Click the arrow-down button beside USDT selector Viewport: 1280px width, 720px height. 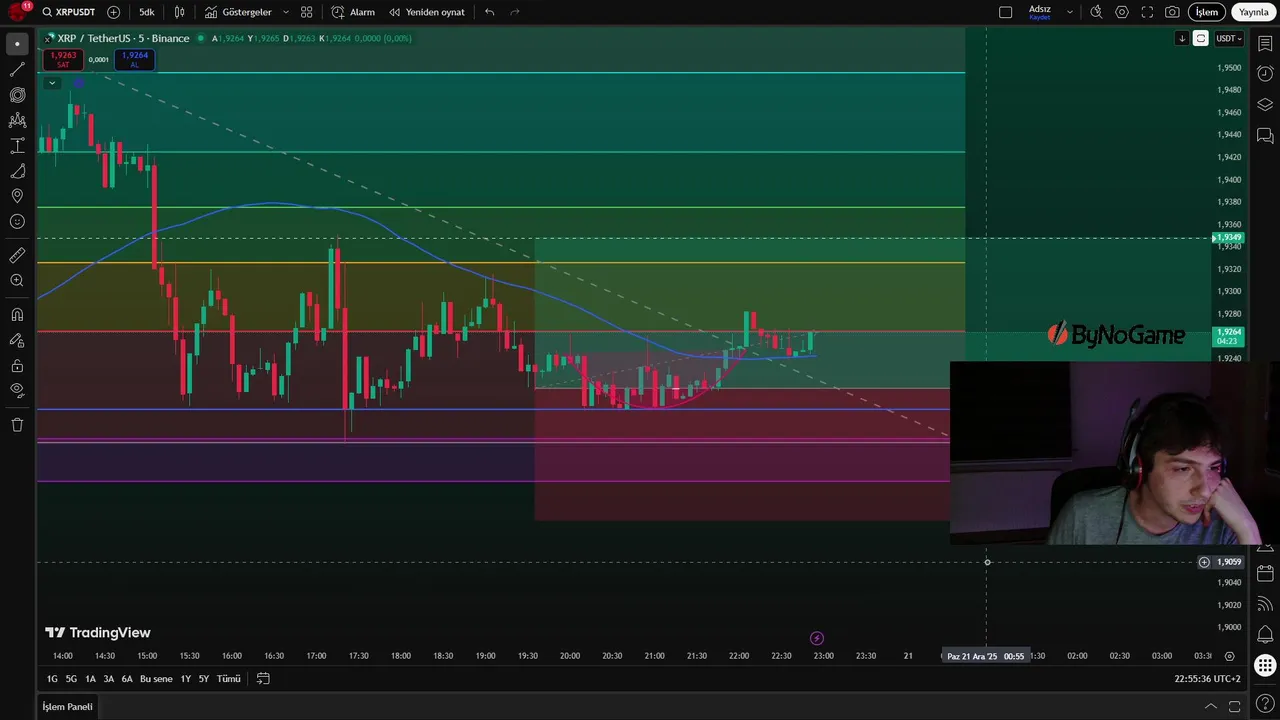(1181, 38)
